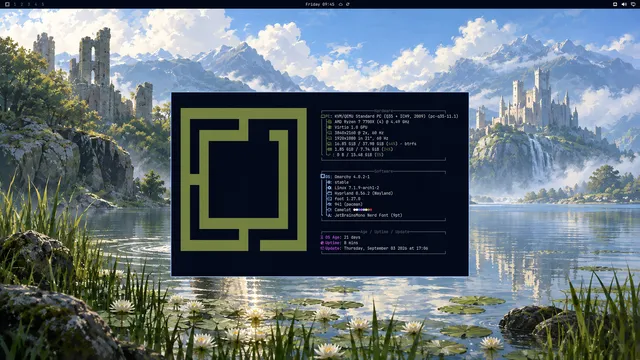Click the rightmost monitor-shaped tray icon
The image size is (640, 360).
633,4
